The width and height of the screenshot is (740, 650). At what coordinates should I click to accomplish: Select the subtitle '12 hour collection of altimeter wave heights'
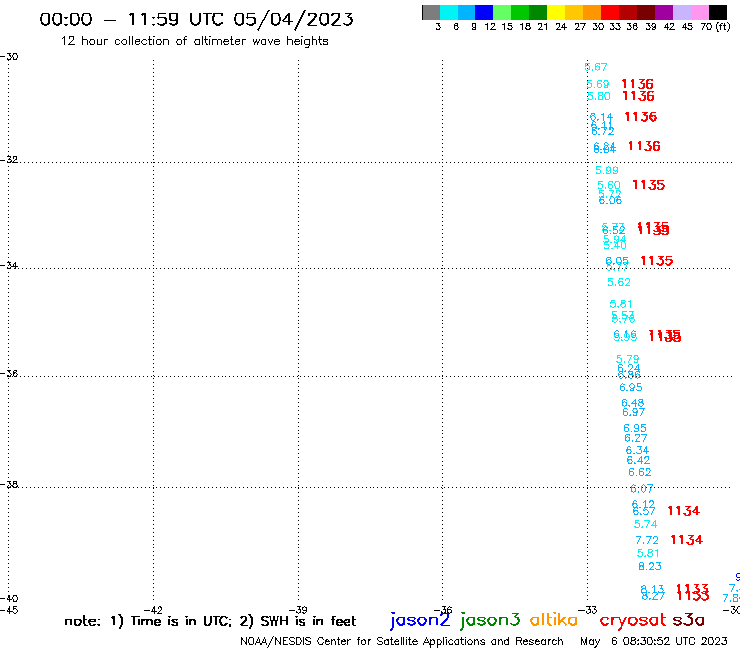point(194,41)
